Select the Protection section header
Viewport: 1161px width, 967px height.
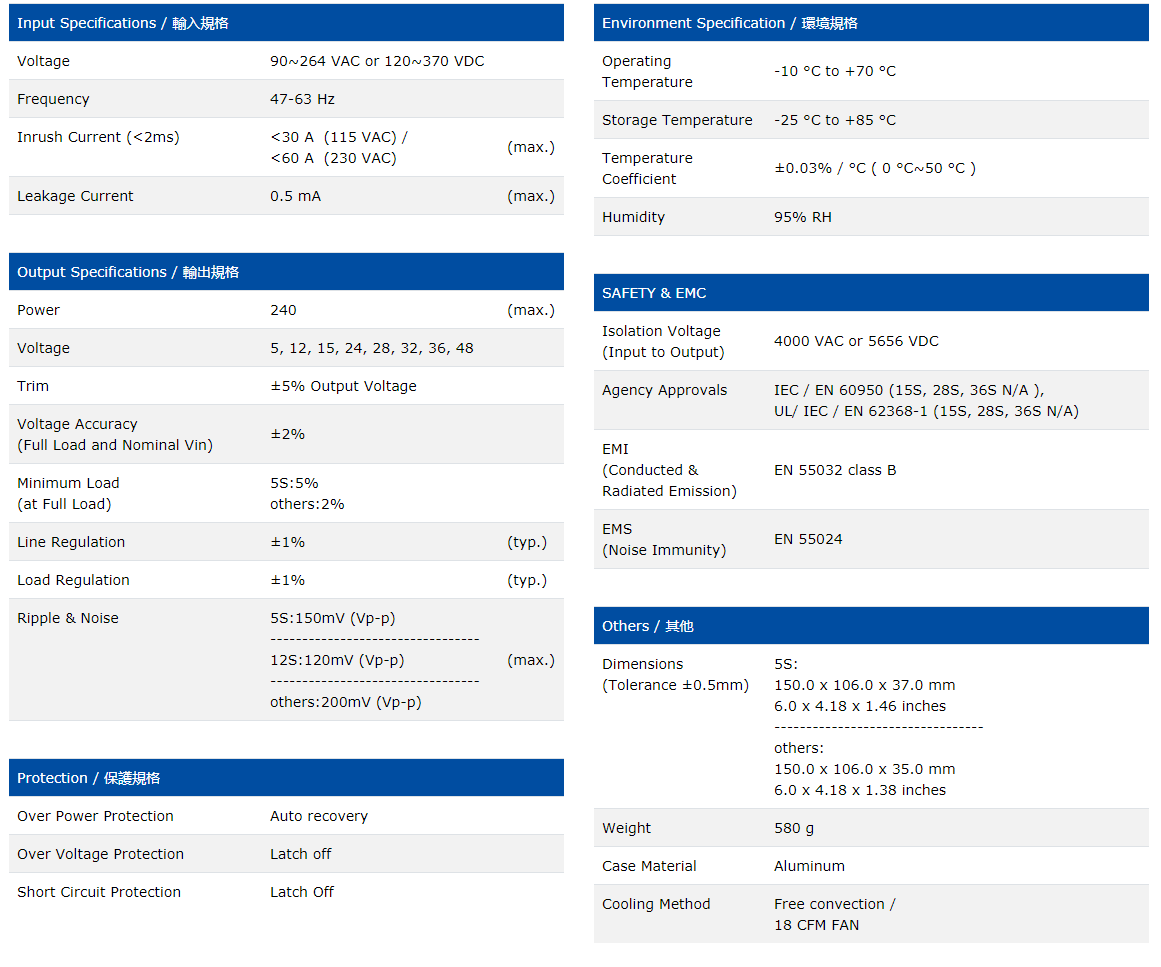(x=89, y=778)
